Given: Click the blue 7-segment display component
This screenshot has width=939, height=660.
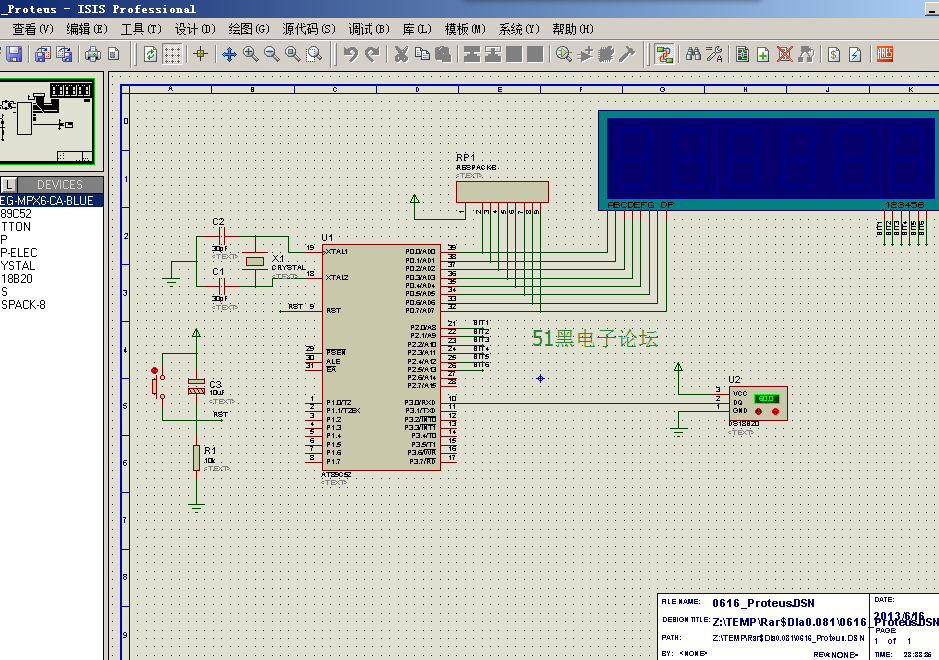Looking at the screenshot, I should (x=769, y=160).
